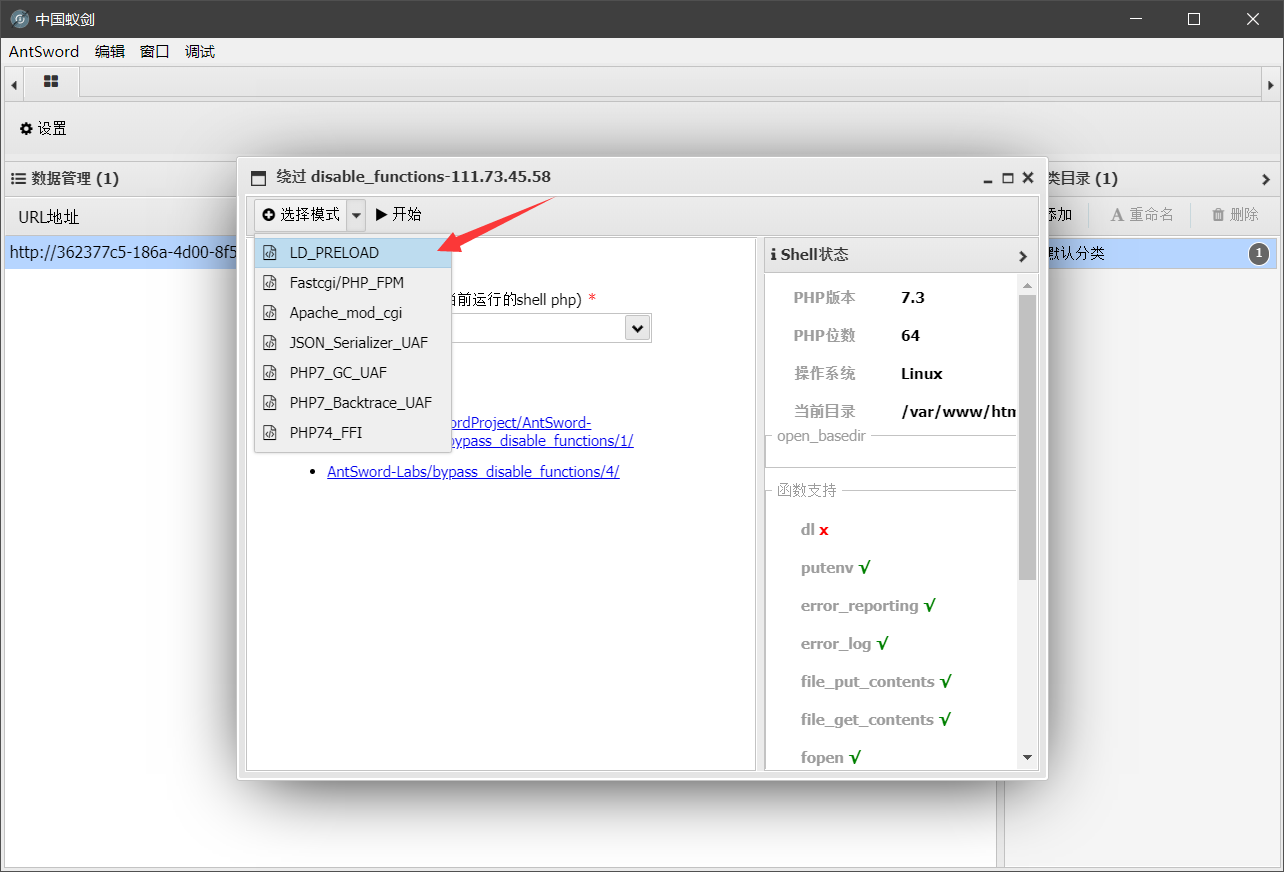Screen dimensions: 1284x872
Task: Open the 调试 menu
Action: pos(200,52)
